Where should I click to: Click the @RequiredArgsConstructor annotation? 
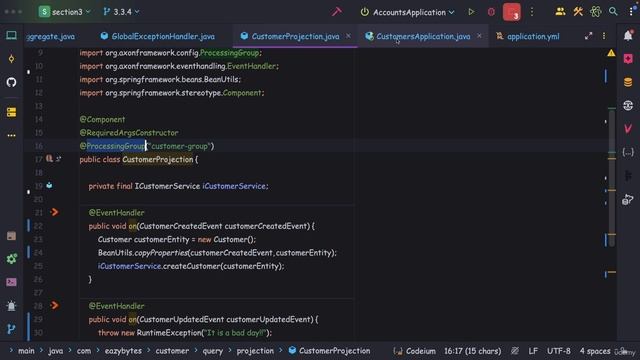[129, 133]
